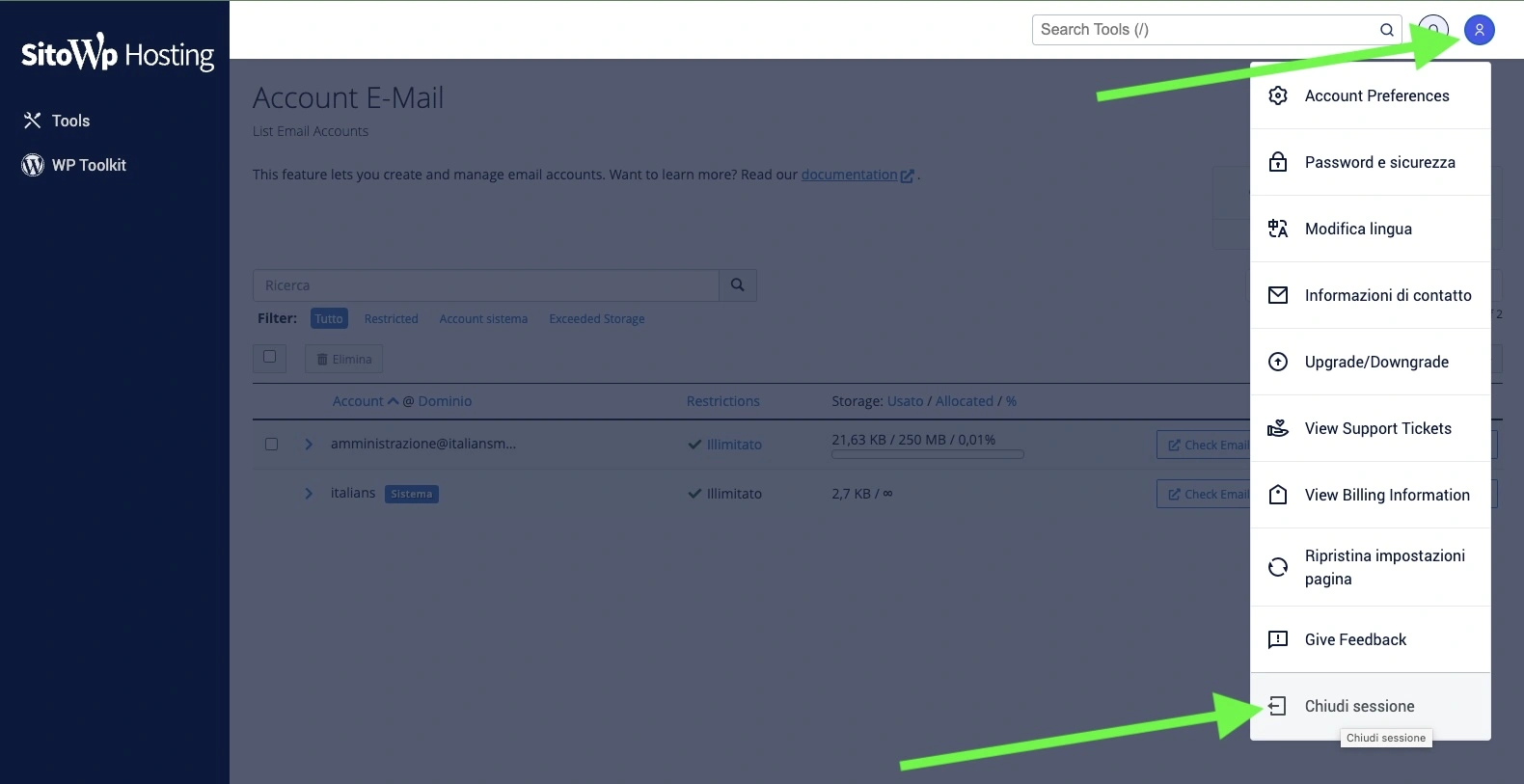
Task: Select Ripristina impostazioni pagina
Action: tap(1371, 567)
